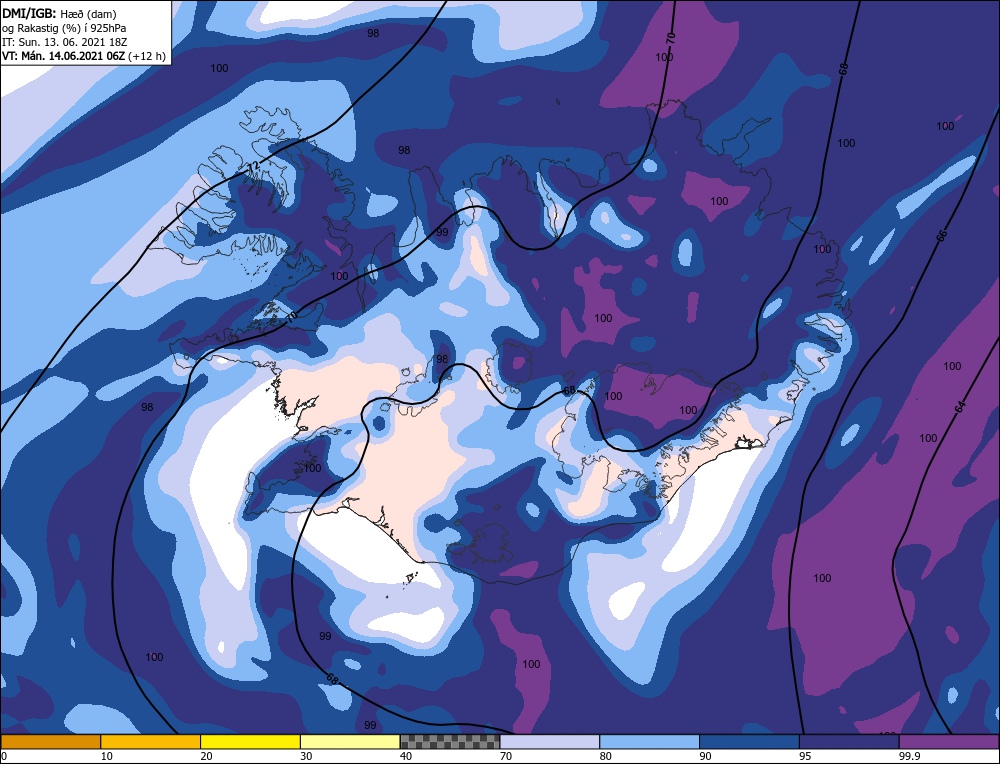This screenshot has width=1000, height=764.
Task: Click the dark orange 0–10 legend swatch
Action: pyautogui.click(x=50, y=741)
